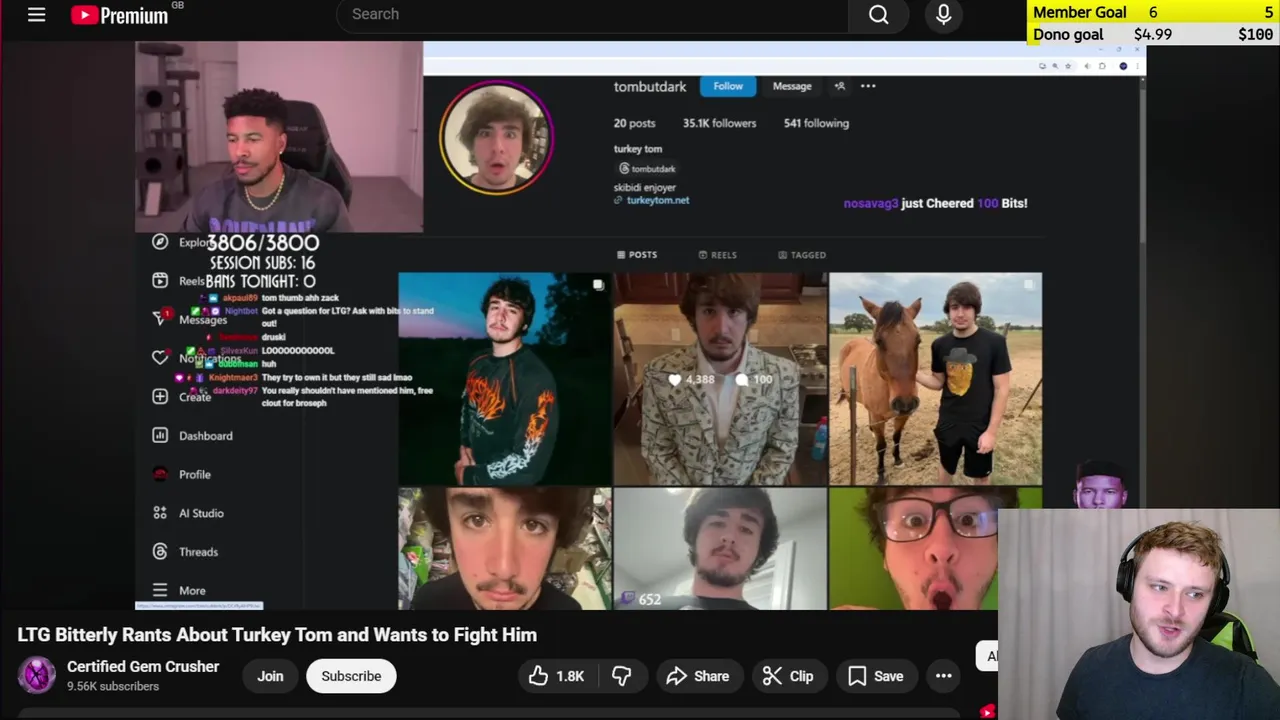Click the Dono goal $4.99 bar

coord(1153,34)
